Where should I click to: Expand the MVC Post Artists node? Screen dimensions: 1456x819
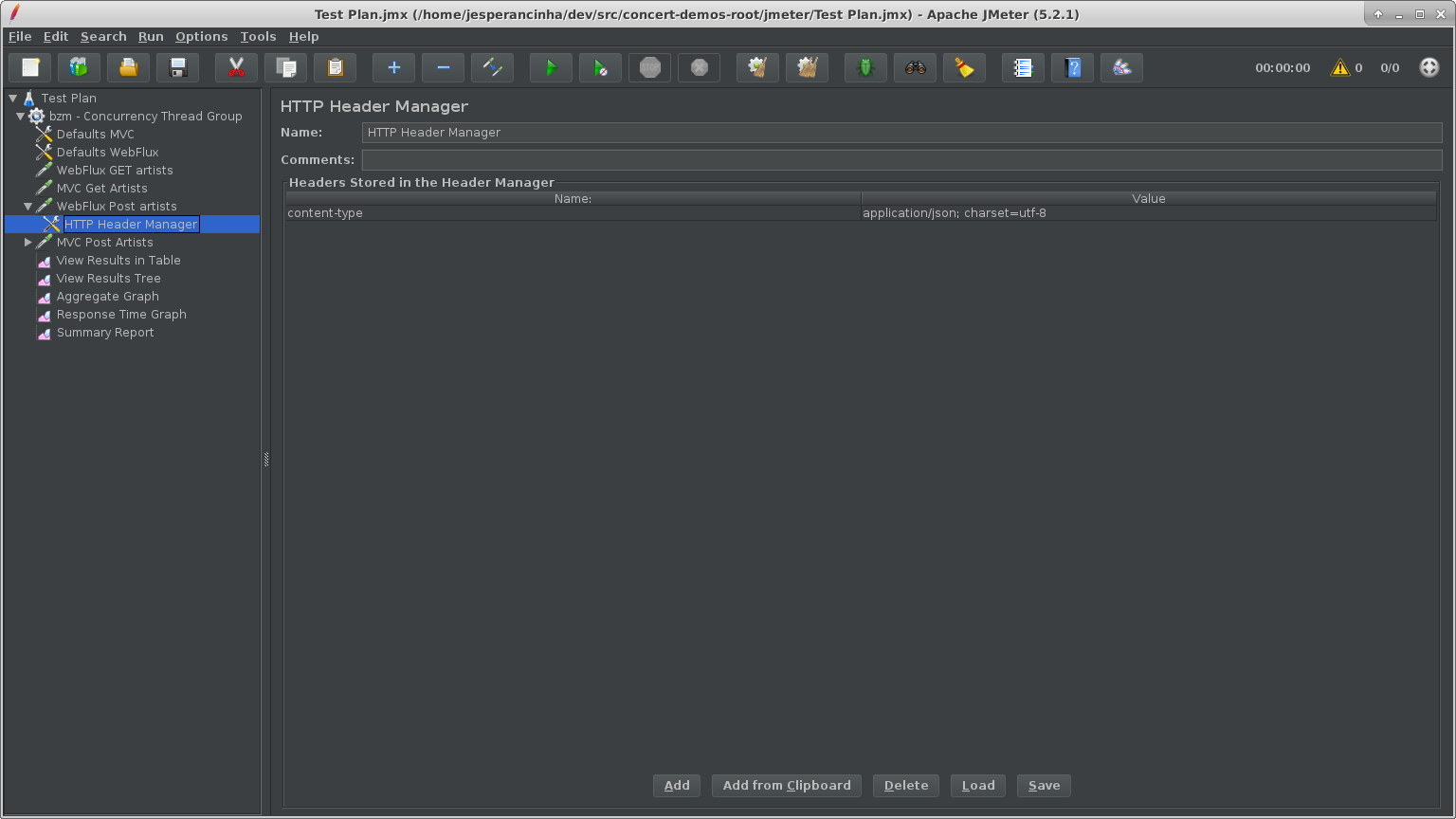(28, 242)
